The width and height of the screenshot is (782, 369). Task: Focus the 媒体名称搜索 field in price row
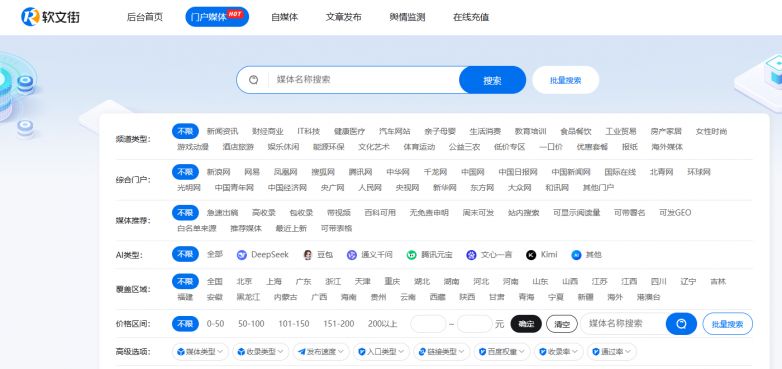(x=623, y=324)
